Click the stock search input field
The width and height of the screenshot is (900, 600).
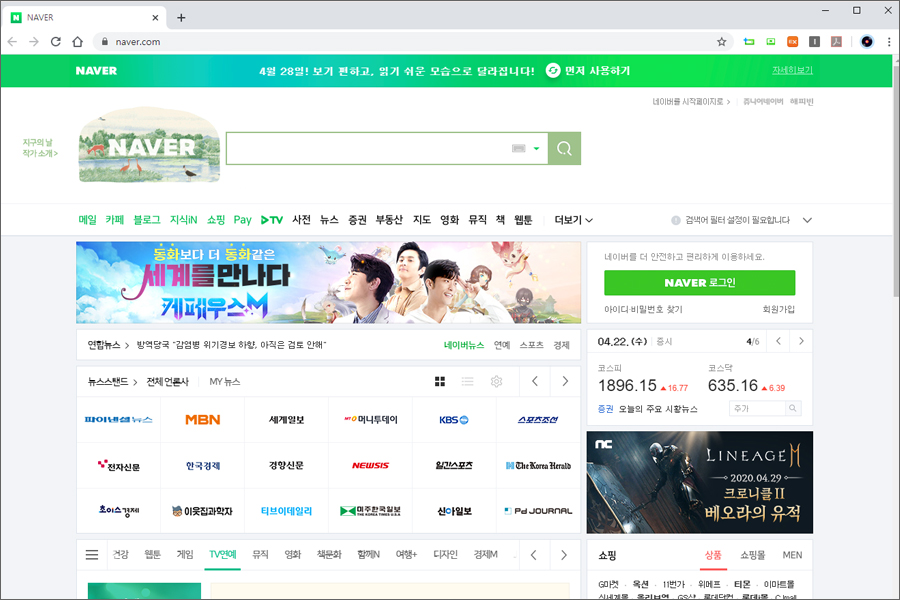point(758,408)
